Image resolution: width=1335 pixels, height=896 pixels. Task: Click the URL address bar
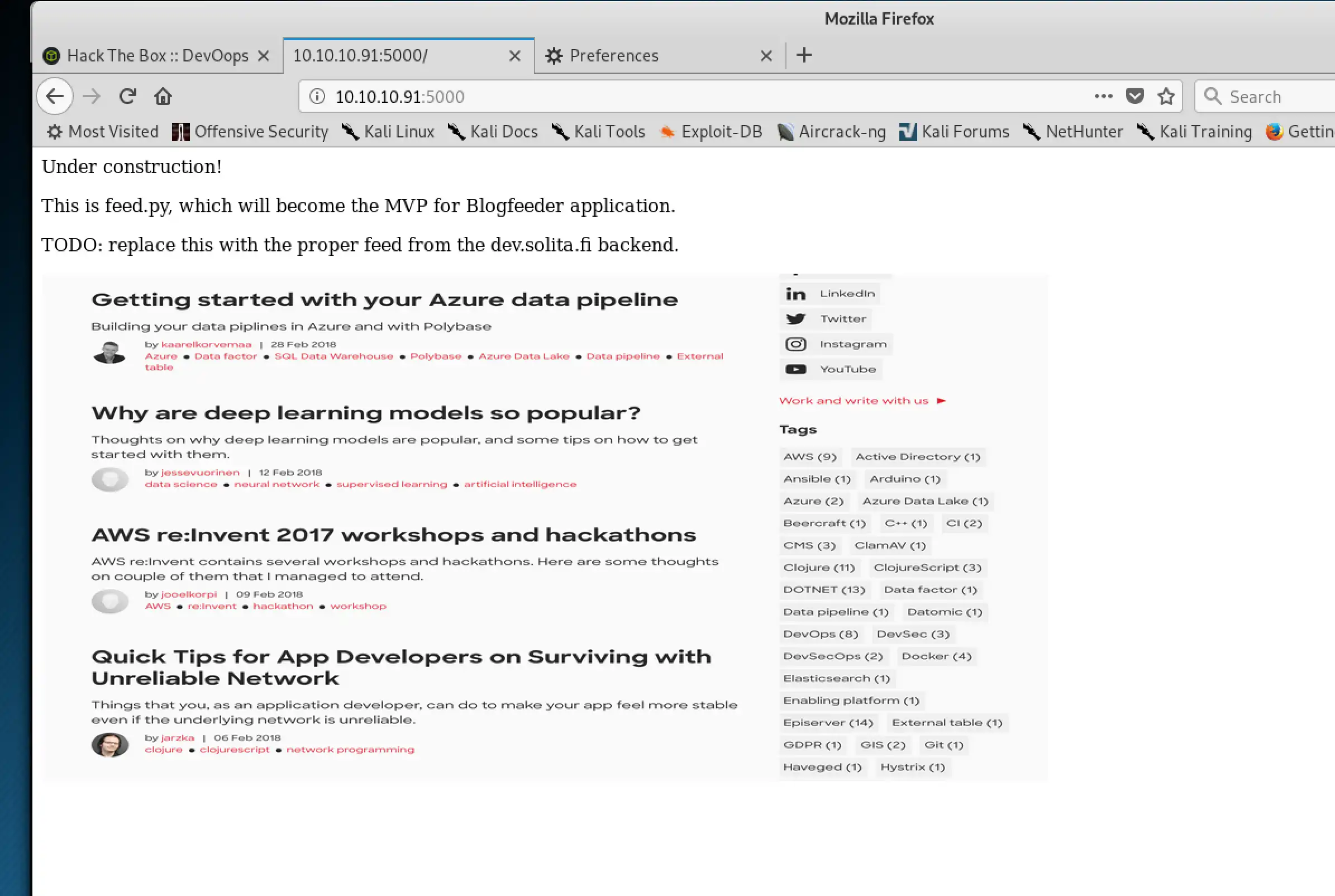point(685,96)
